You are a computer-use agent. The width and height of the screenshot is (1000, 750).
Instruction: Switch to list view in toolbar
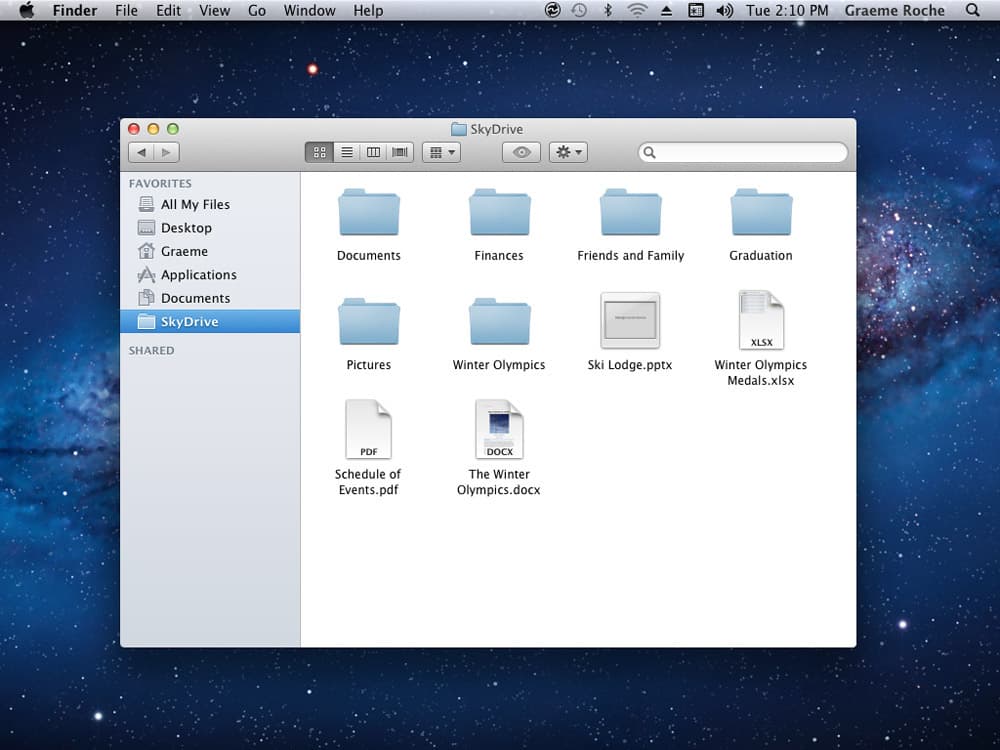pos(347,152)
